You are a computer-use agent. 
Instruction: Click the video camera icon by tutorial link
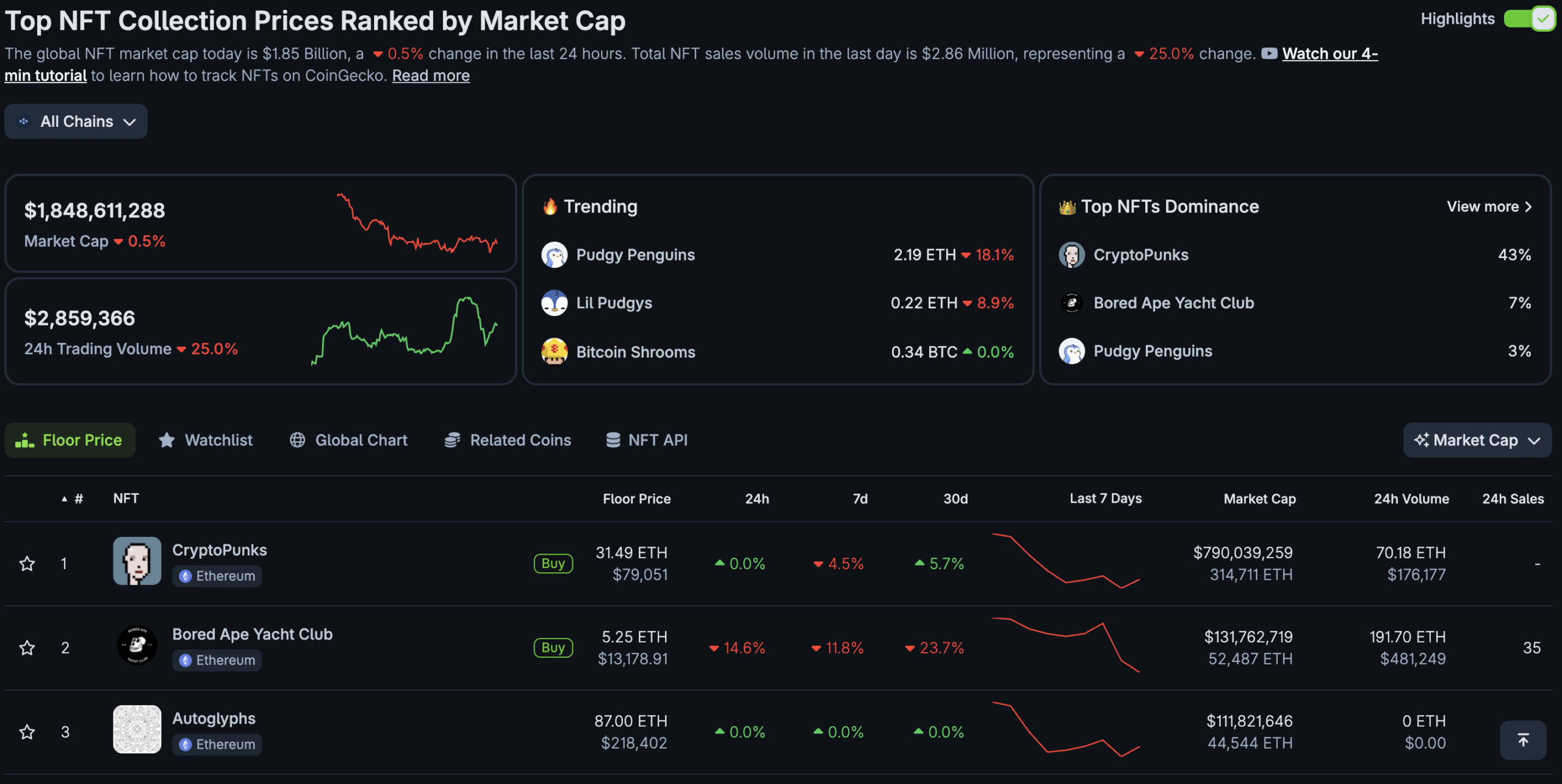click(1270, 54)
